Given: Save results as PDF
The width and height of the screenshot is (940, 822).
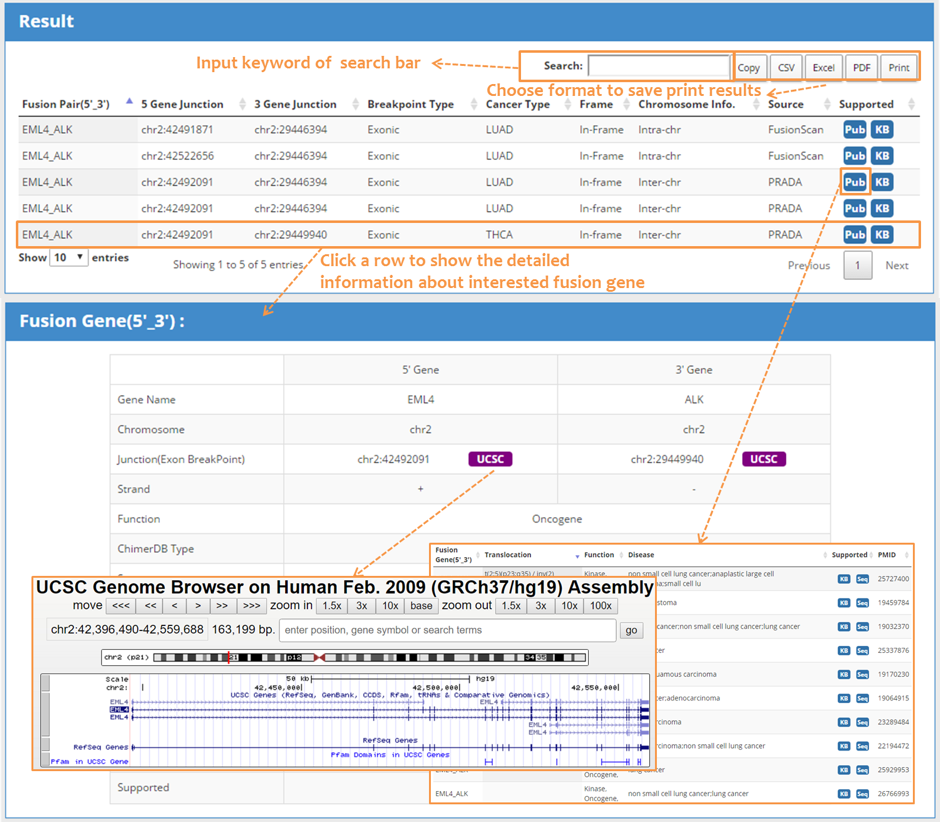Looking at the screenshot, I should pos(861,68).
